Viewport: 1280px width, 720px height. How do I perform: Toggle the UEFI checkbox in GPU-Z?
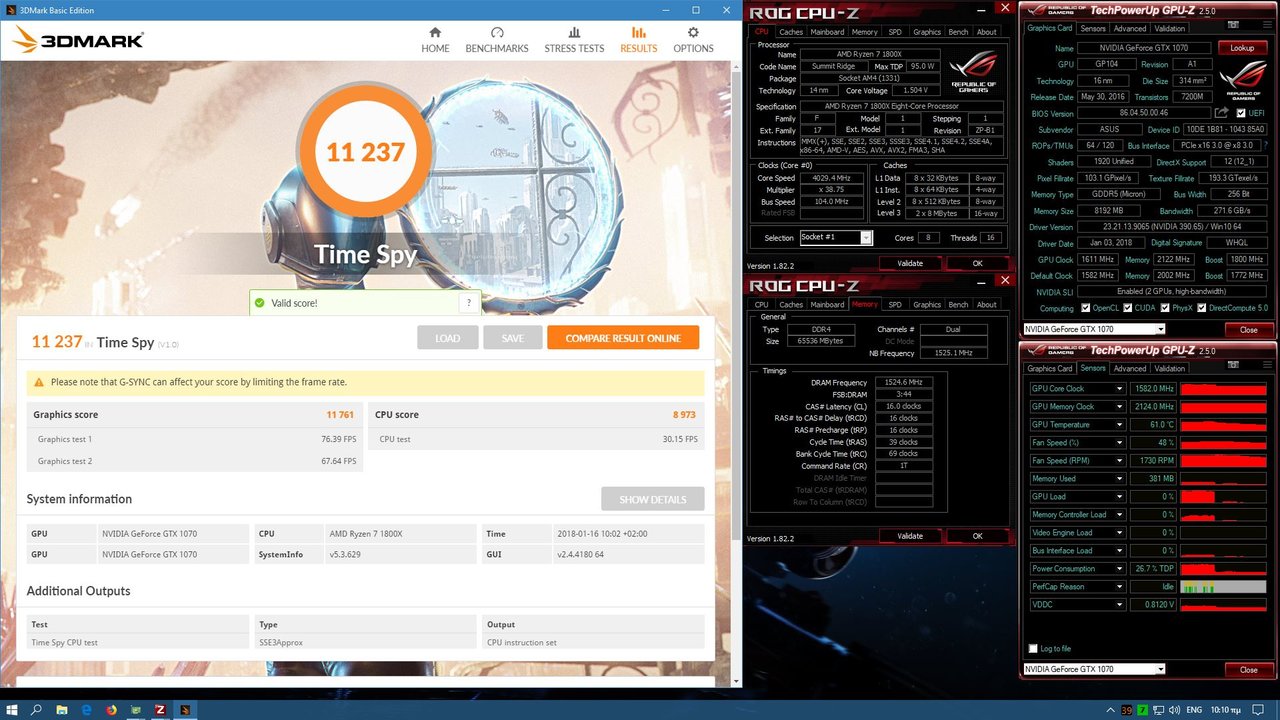(1241, 113)
